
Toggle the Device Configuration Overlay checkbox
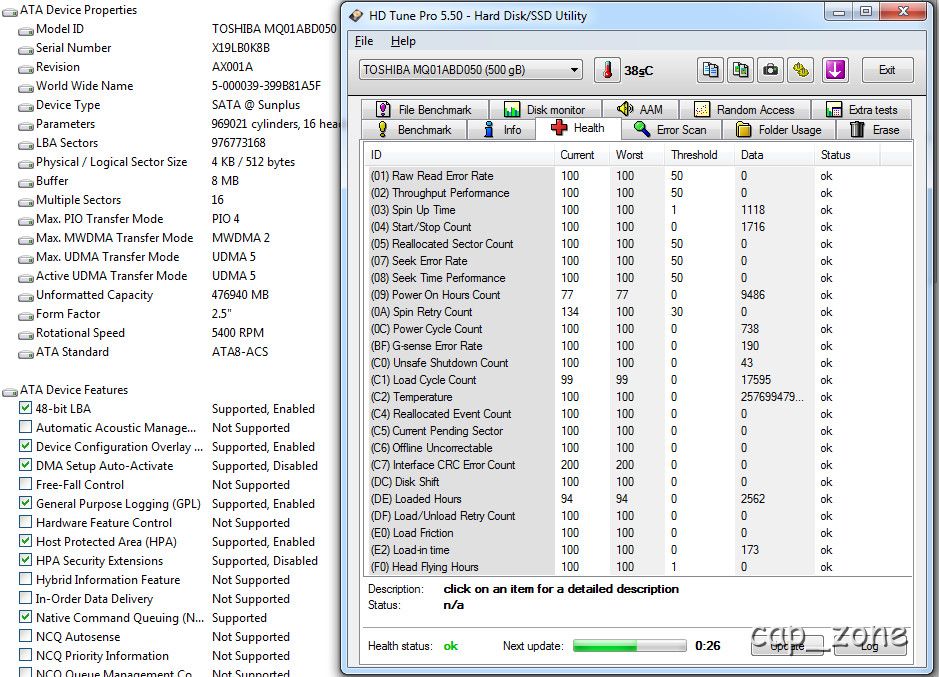coord(25,446)
